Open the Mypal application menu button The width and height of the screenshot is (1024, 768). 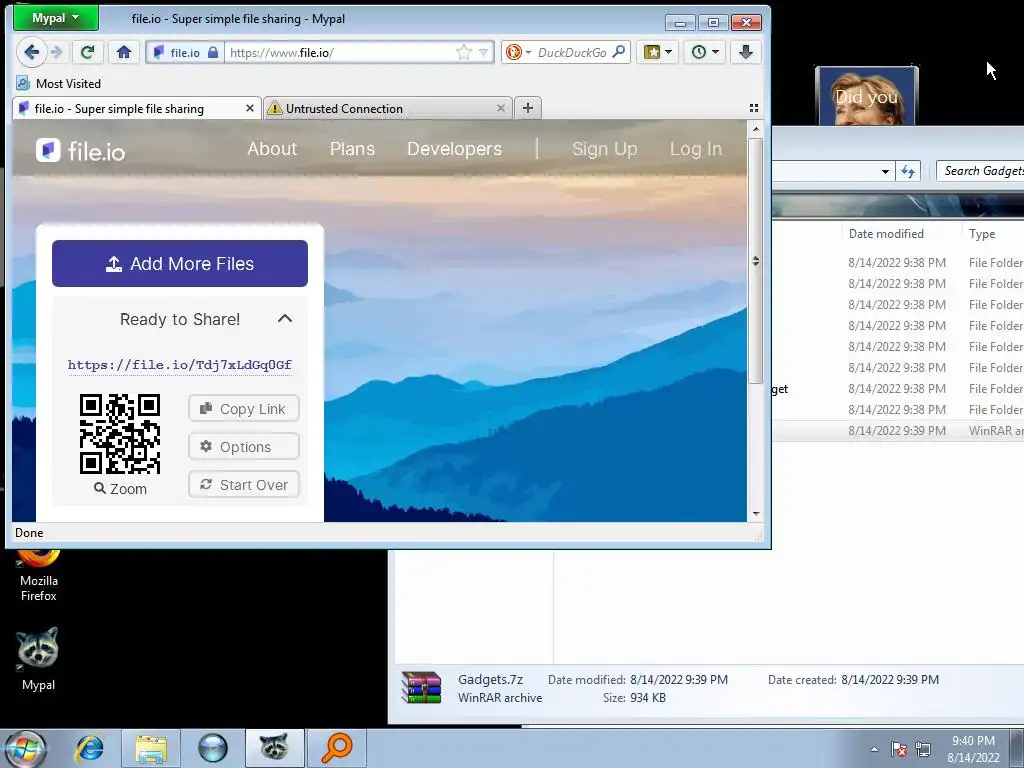[56, 18]
